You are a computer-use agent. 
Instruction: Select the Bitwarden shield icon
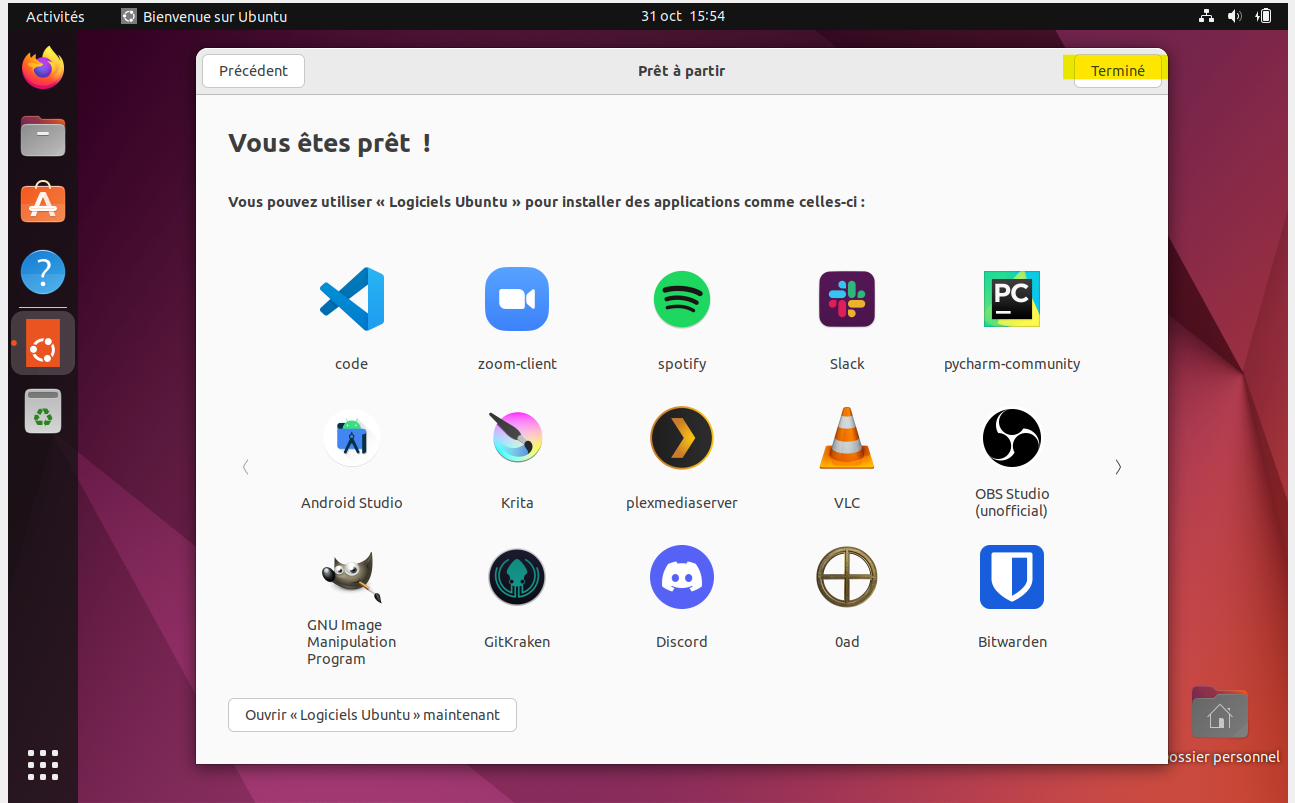[1012, 577]
